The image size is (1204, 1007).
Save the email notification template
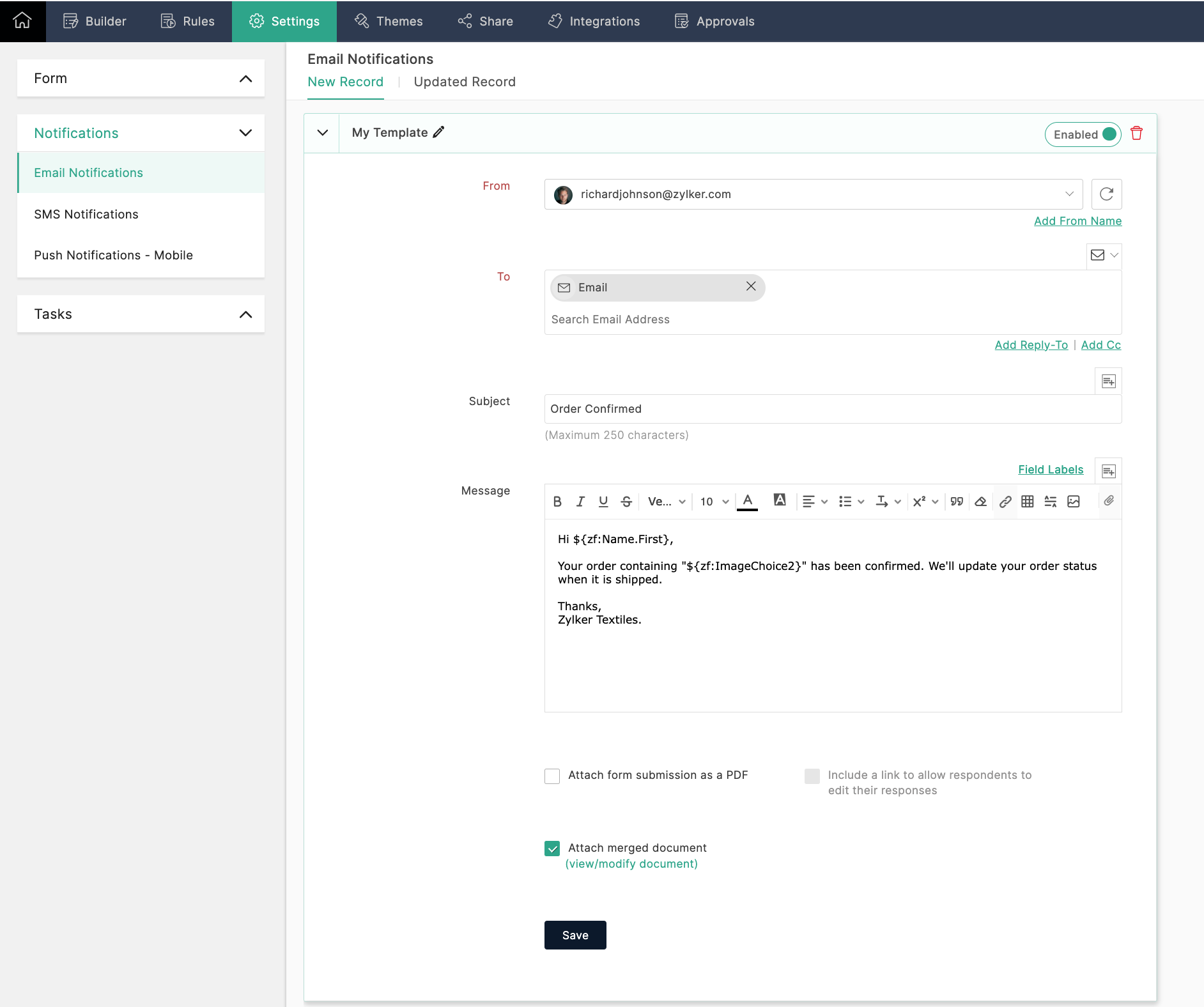[x=575, y=935]
